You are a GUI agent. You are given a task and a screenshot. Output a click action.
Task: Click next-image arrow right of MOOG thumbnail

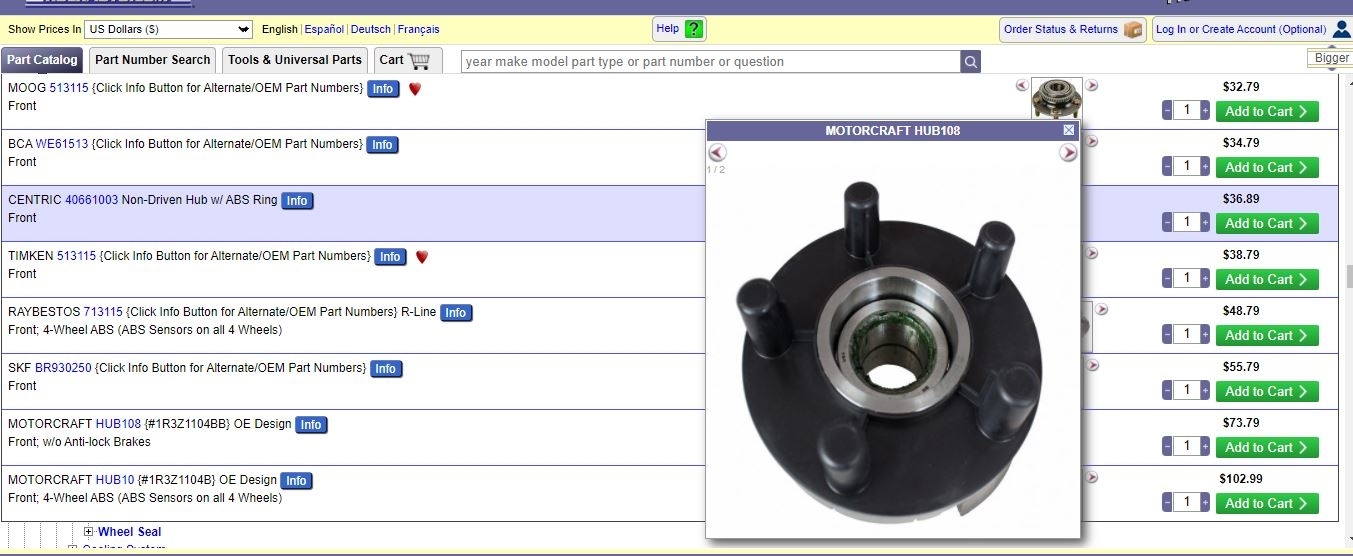tap(1092, 86)
